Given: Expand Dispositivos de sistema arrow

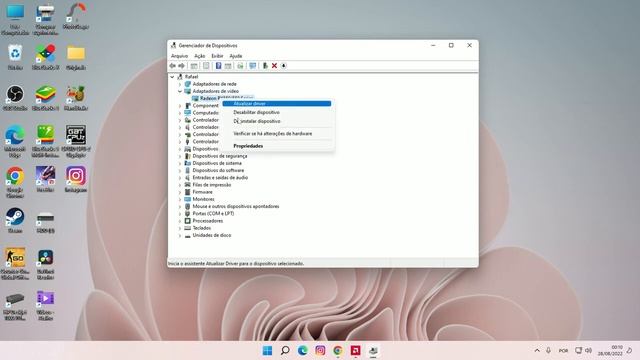Looking at the screenshot, I should [180, 163].
